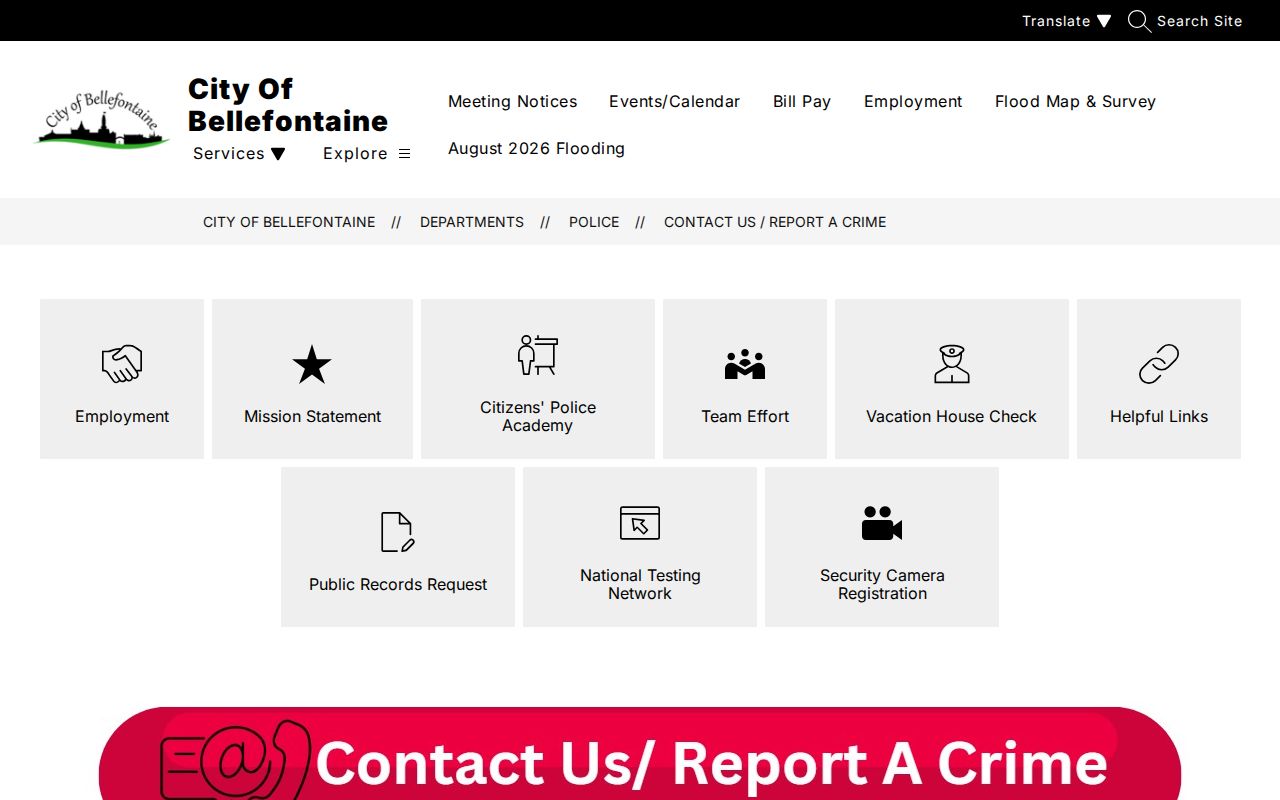1280x800 pixels.
Task: Click the Security Camera Registration camera icon
Action: pyautogui.click(x=882, y=523)
